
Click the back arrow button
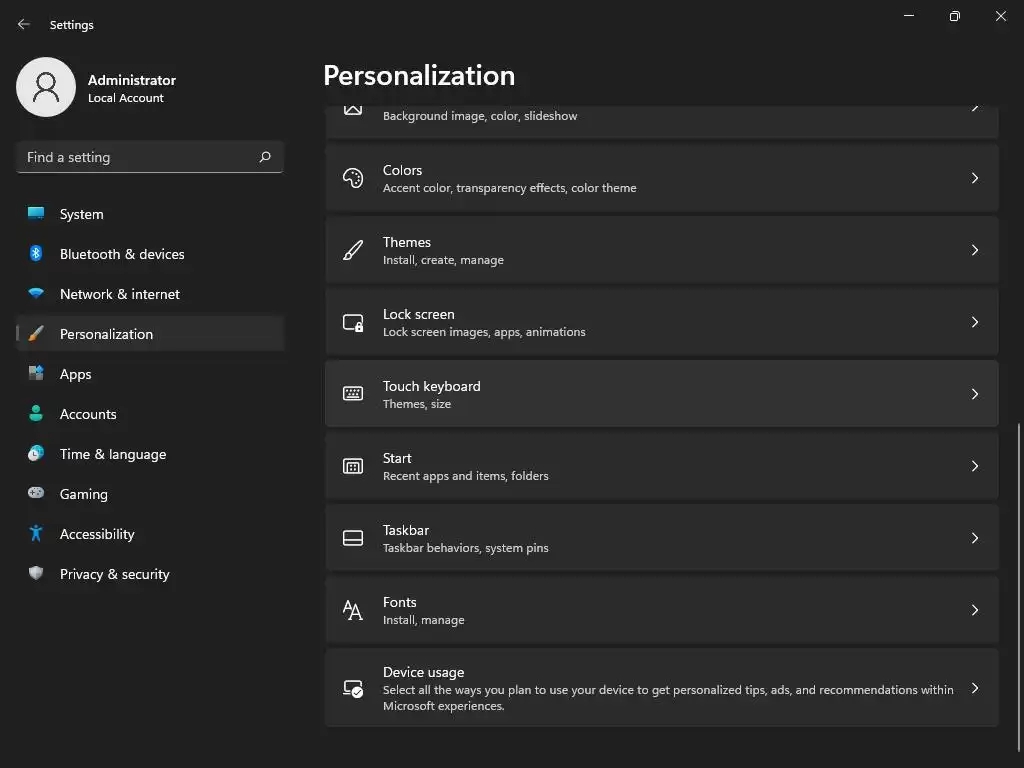24,24
